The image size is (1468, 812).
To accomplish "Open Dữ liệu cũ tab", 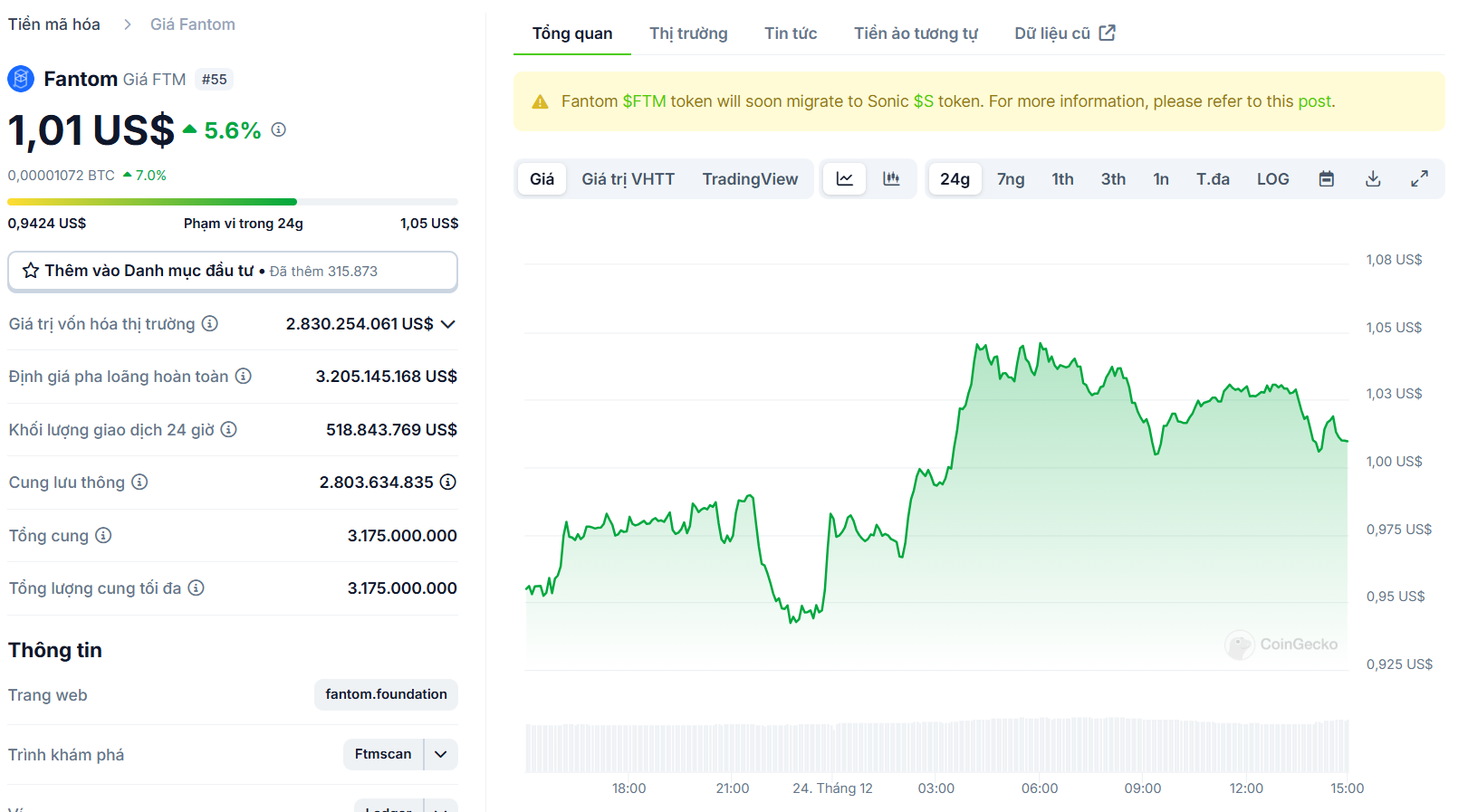I will tap(1064, 33).
